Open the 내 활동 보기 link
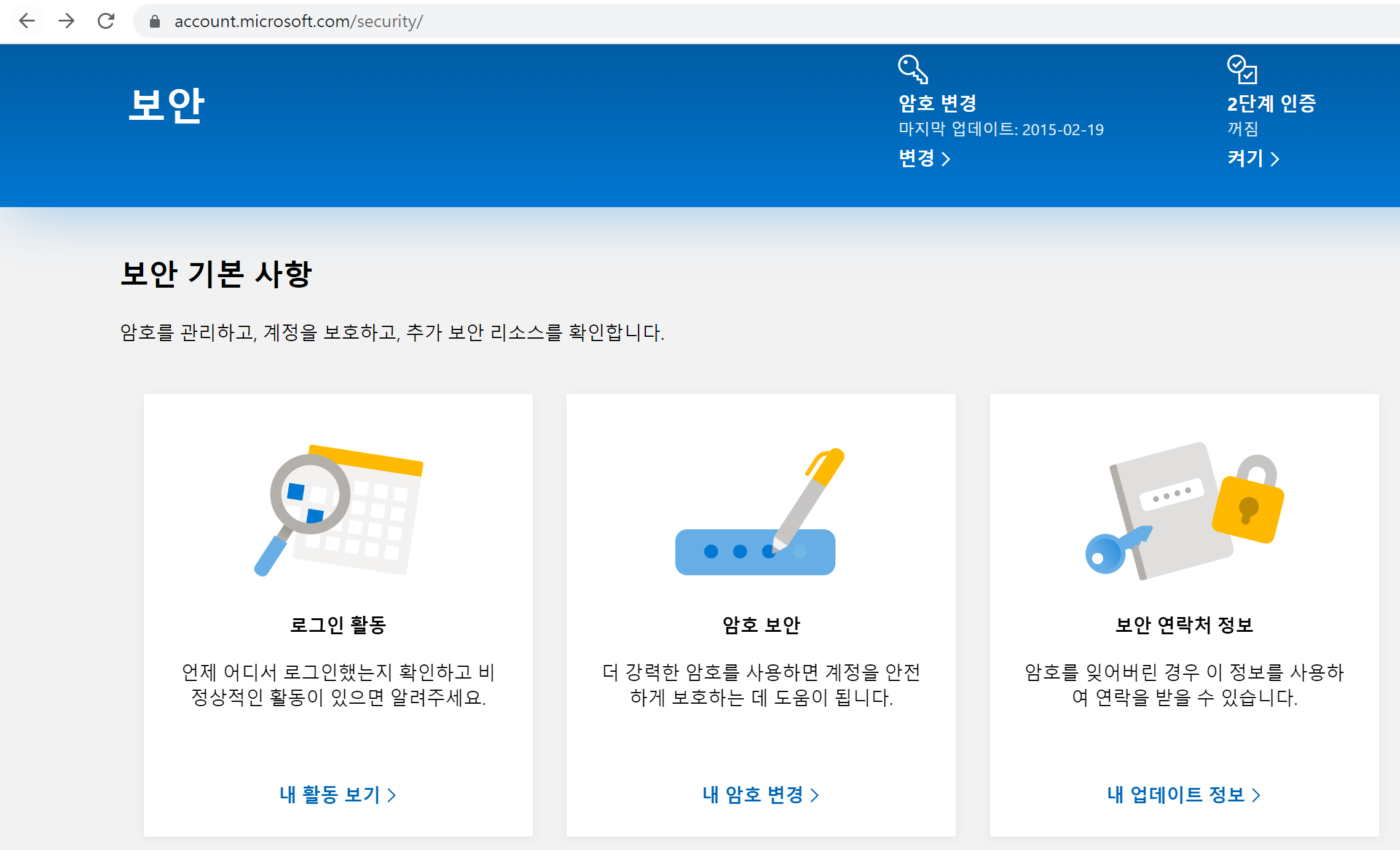 337,795
